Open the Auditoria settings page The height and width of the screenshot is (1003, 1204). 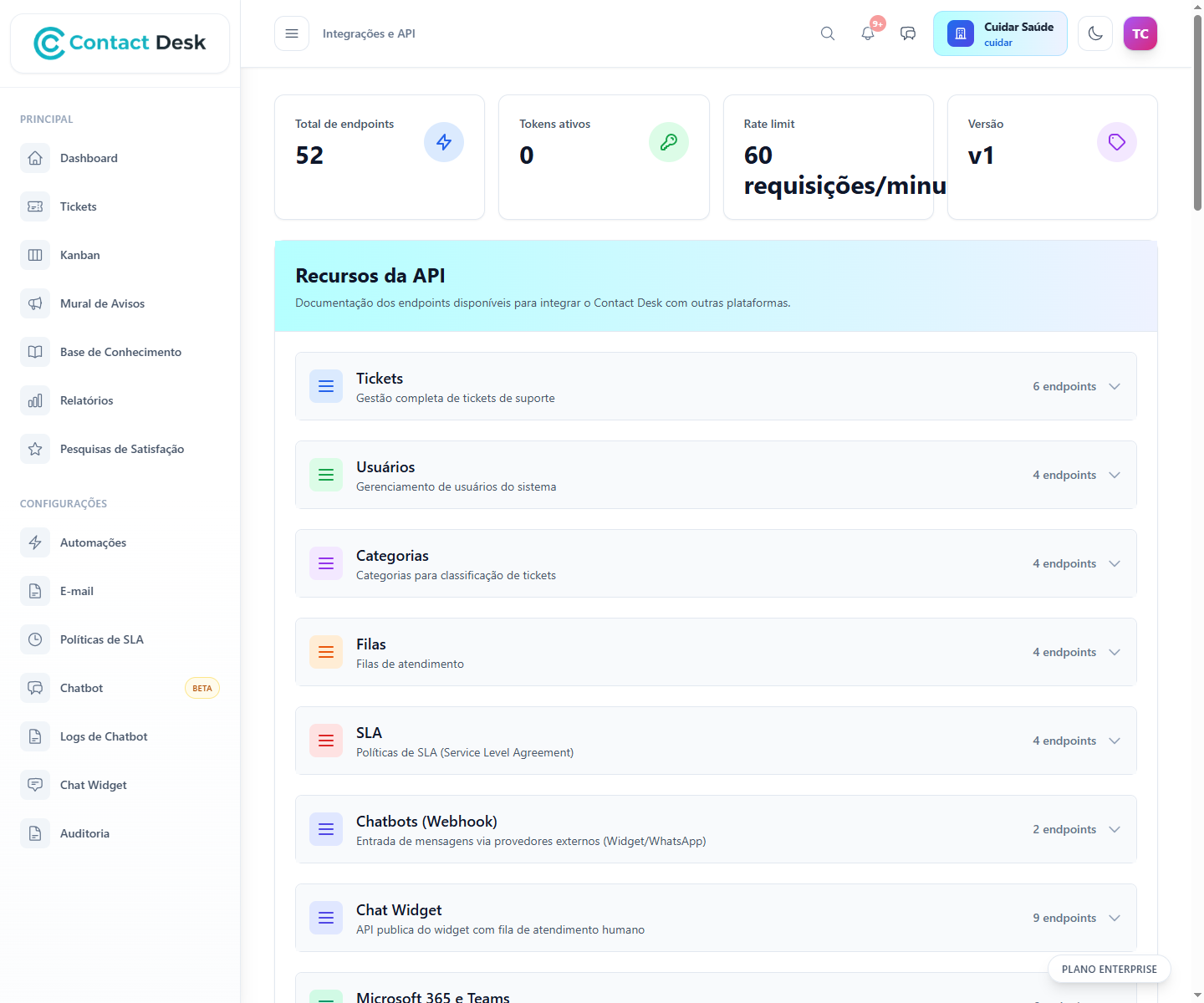(x=35, y=833)
